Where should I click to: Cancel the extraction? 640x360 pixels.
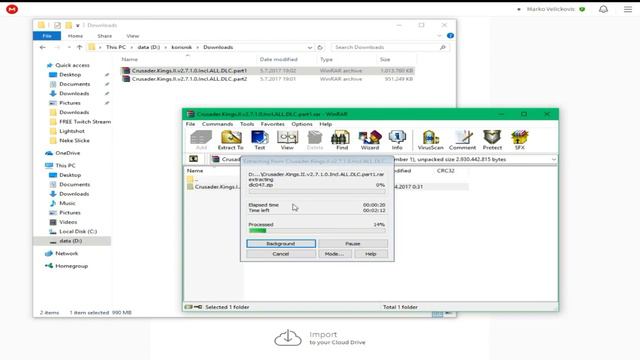coord(281,254)
